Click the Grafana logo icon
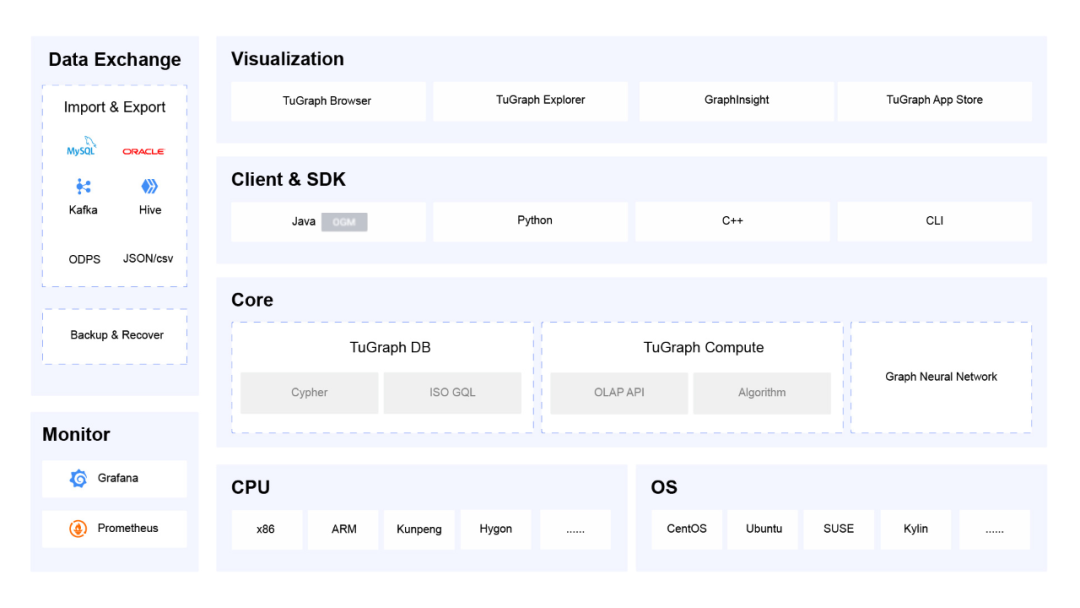 pos(79,478)
